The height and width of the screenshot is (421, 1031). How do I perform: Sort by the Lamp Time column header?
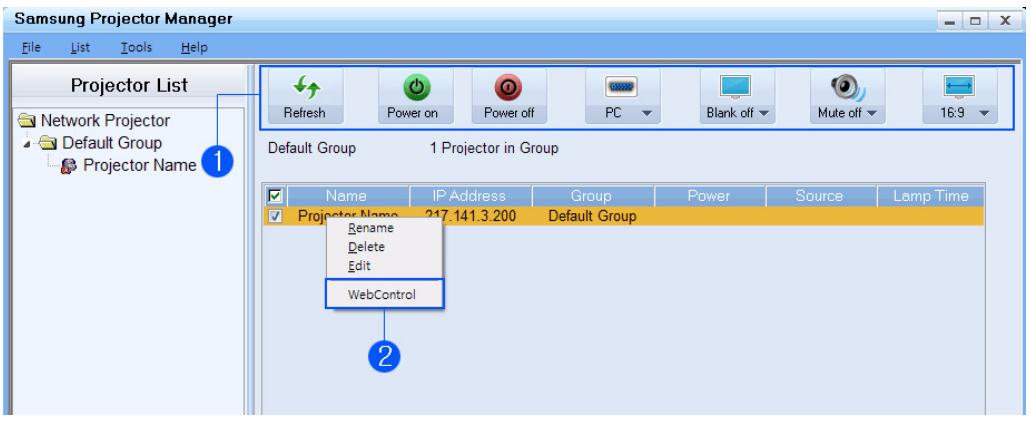point(930,196)
